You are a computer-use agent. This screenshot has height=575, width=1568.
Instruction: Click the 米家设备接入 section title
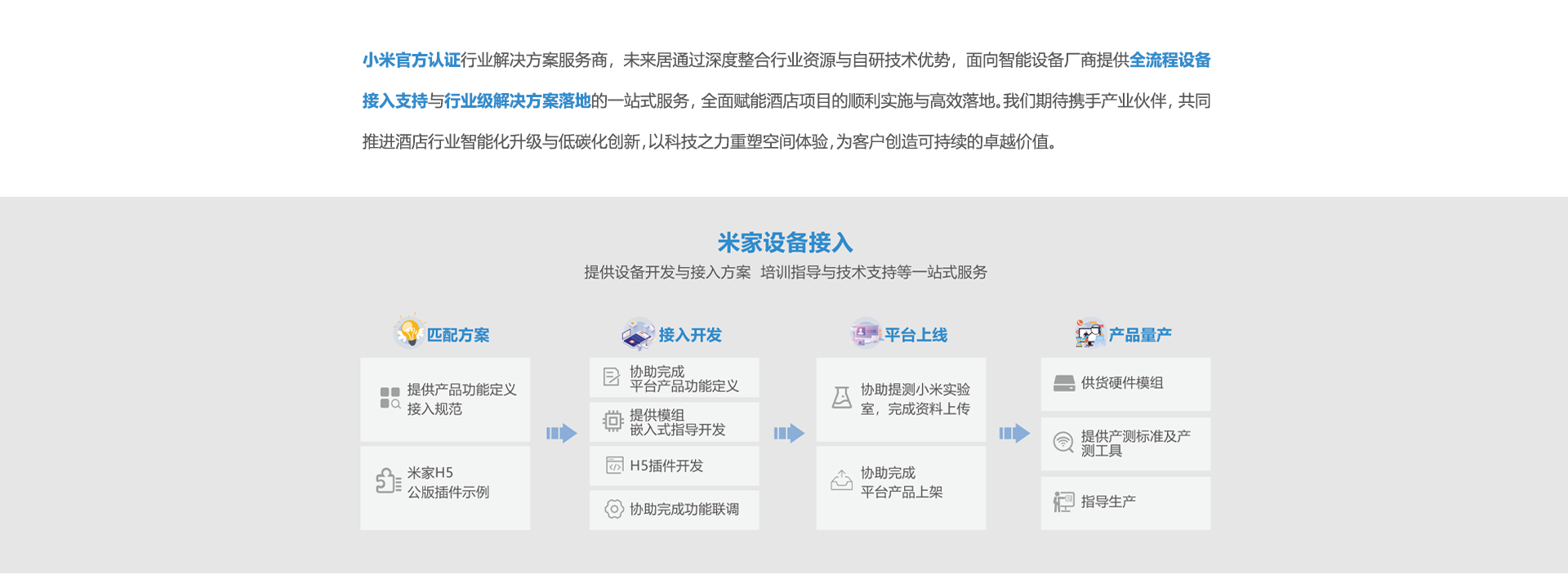(x=785, y=243)
